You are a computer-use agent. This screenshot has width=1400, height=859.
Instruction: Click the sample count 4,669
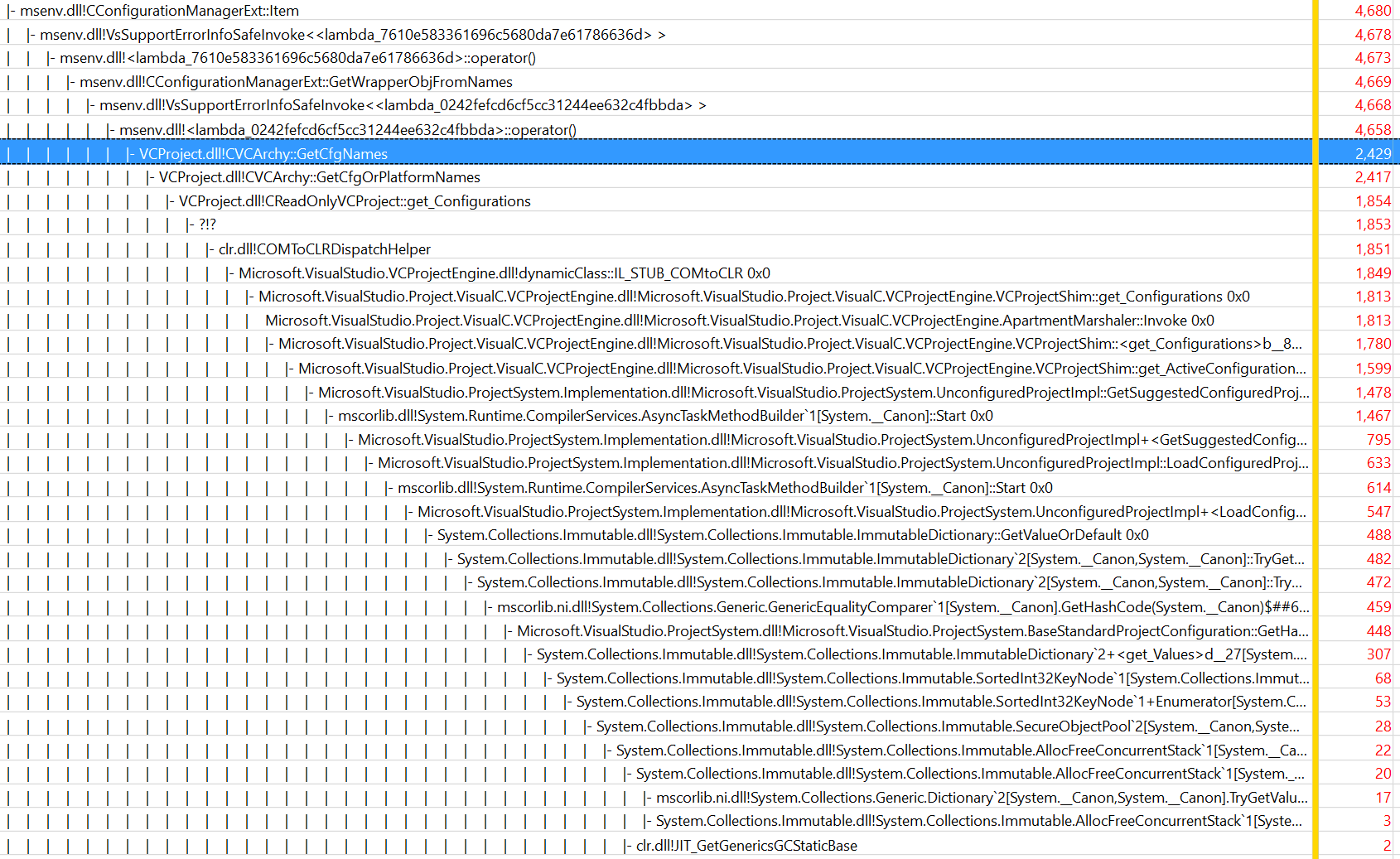(1373, 82)
